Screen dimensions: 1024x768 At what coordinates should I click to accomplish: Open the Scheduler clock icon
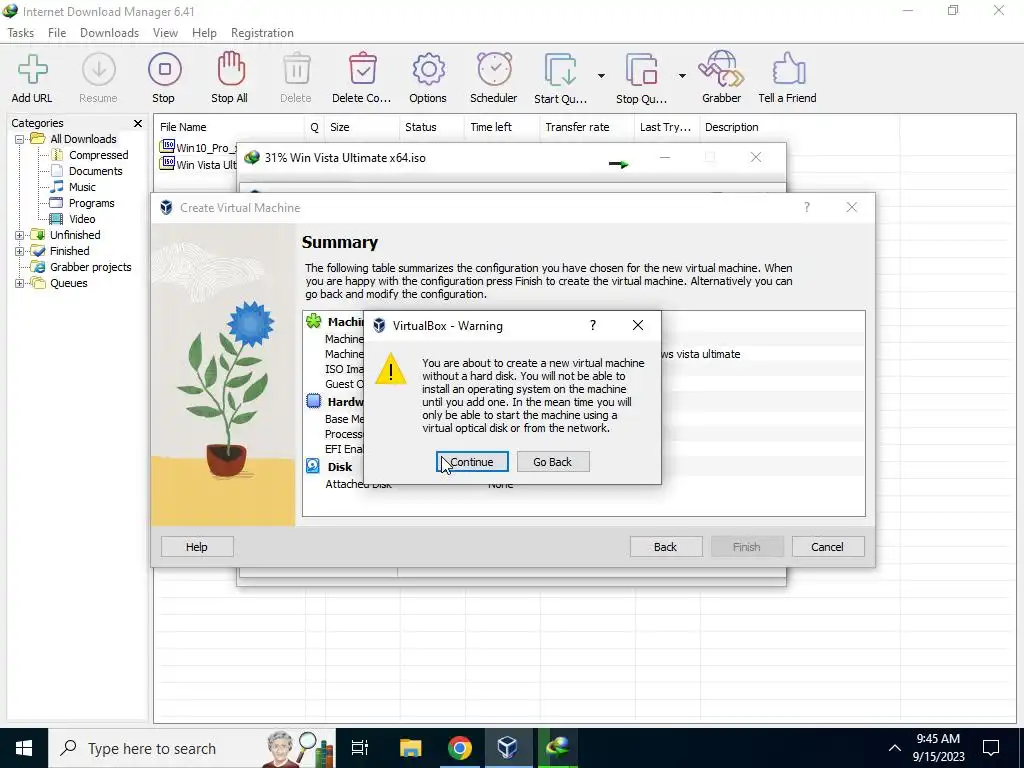coord(494,69)
